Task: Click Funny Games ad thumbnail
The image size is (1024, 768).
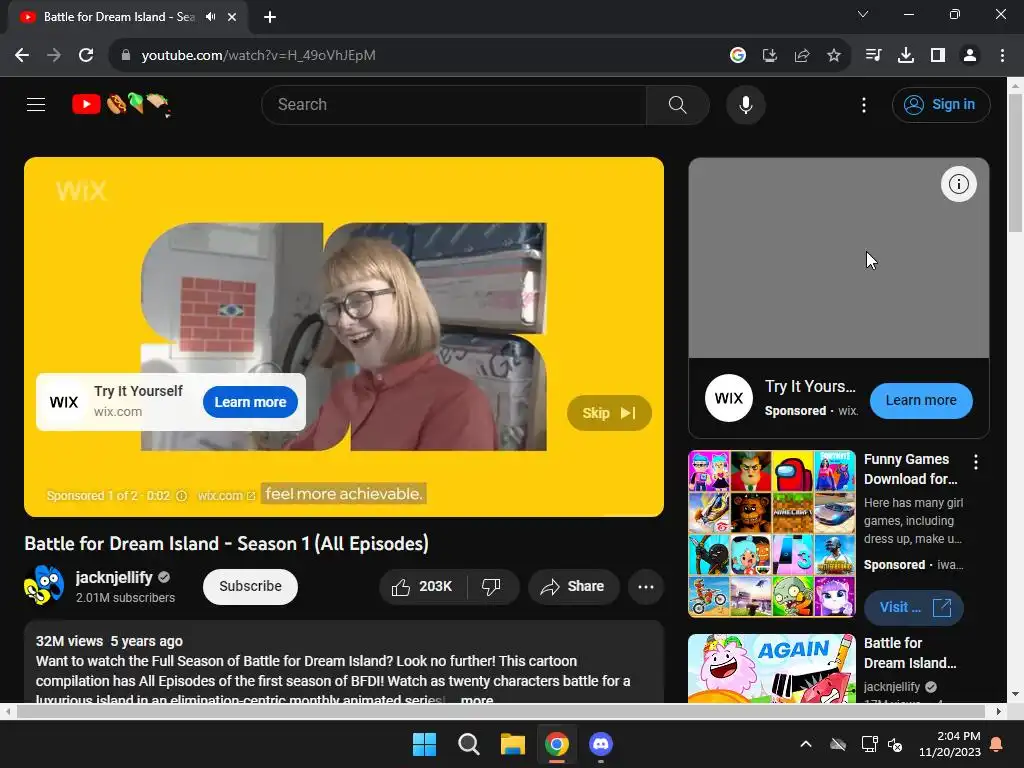Action: 772,534
